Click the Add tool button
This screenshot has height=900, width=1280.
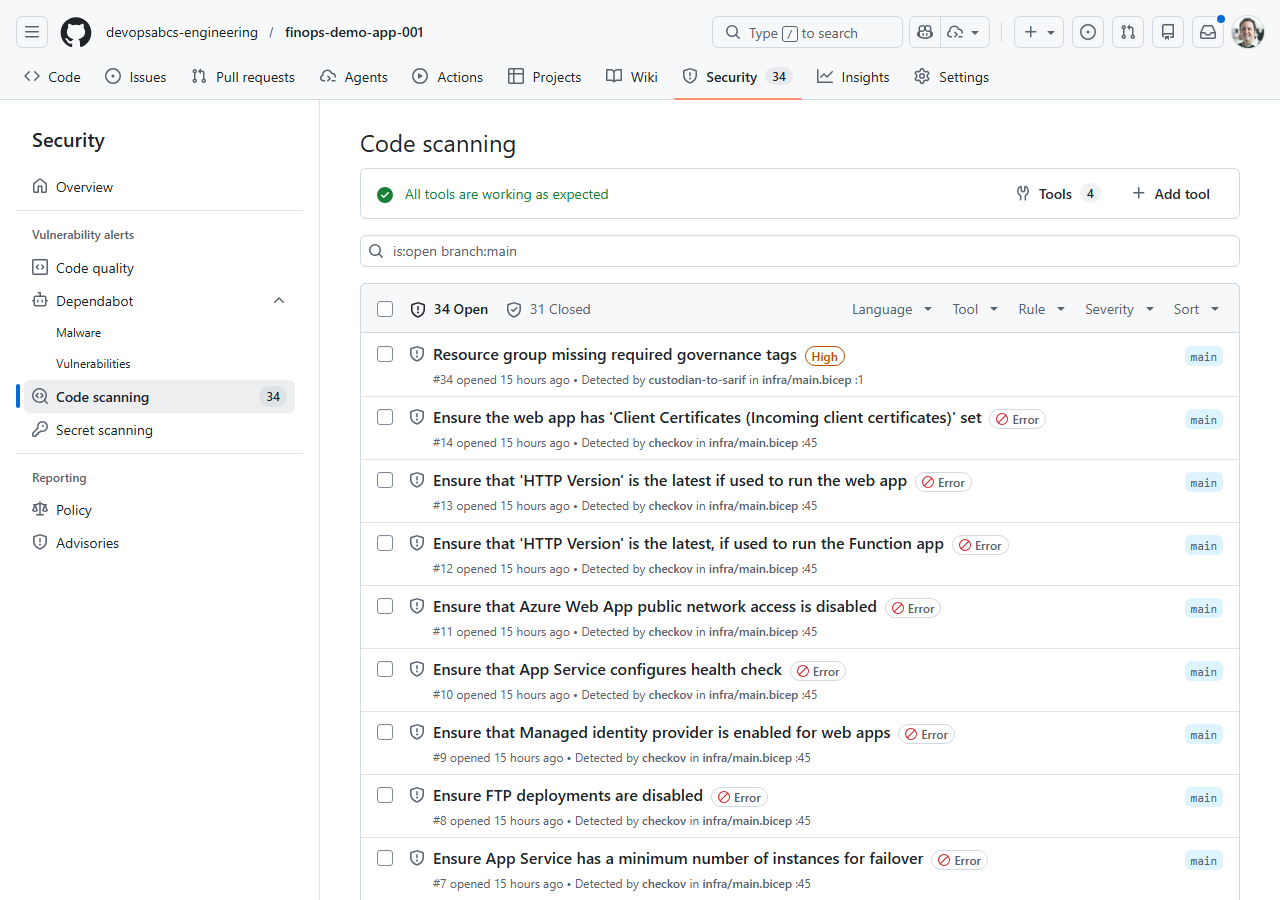1170,193
